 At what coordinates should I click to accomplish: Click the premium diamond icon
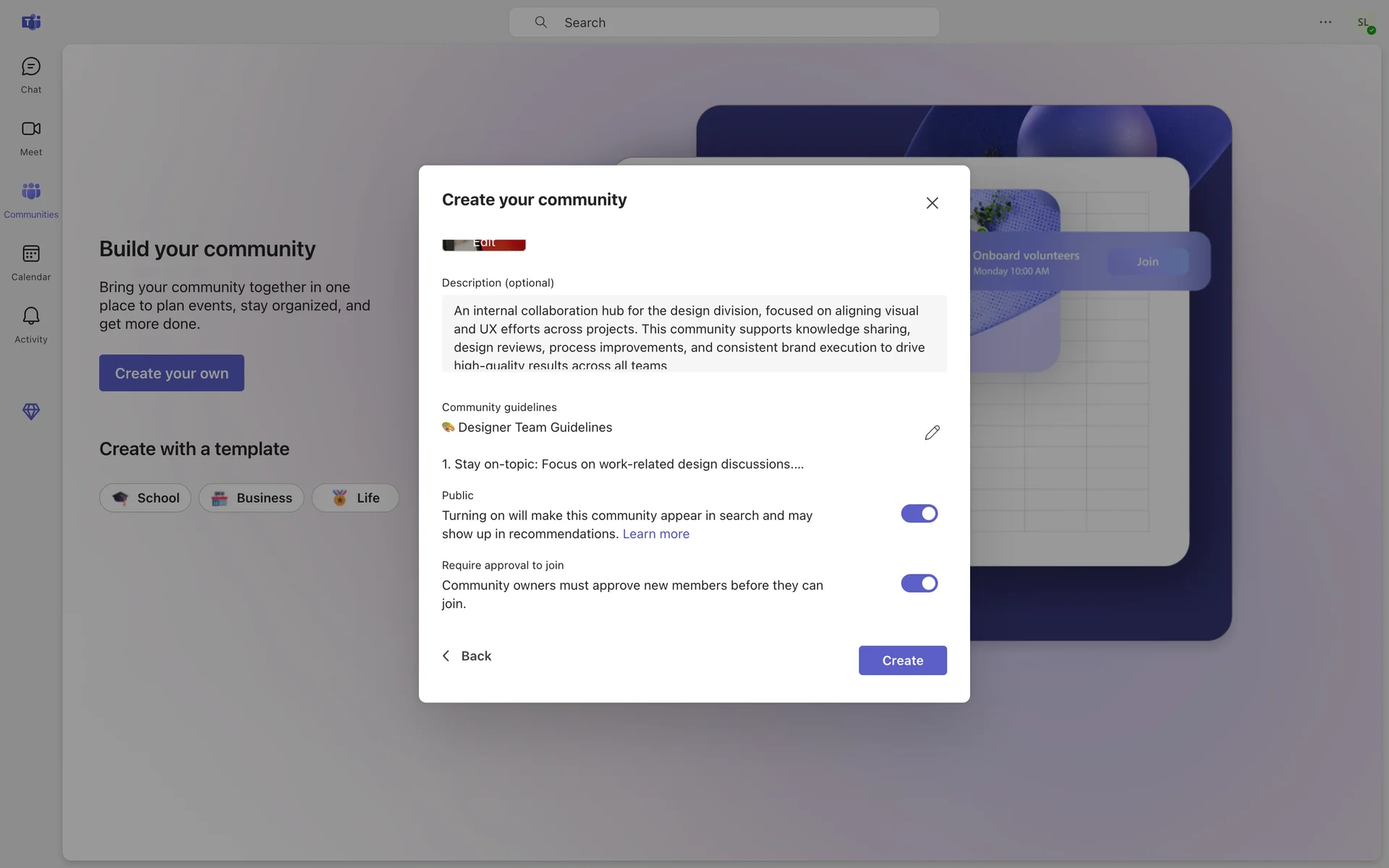(x=30, y=412)
